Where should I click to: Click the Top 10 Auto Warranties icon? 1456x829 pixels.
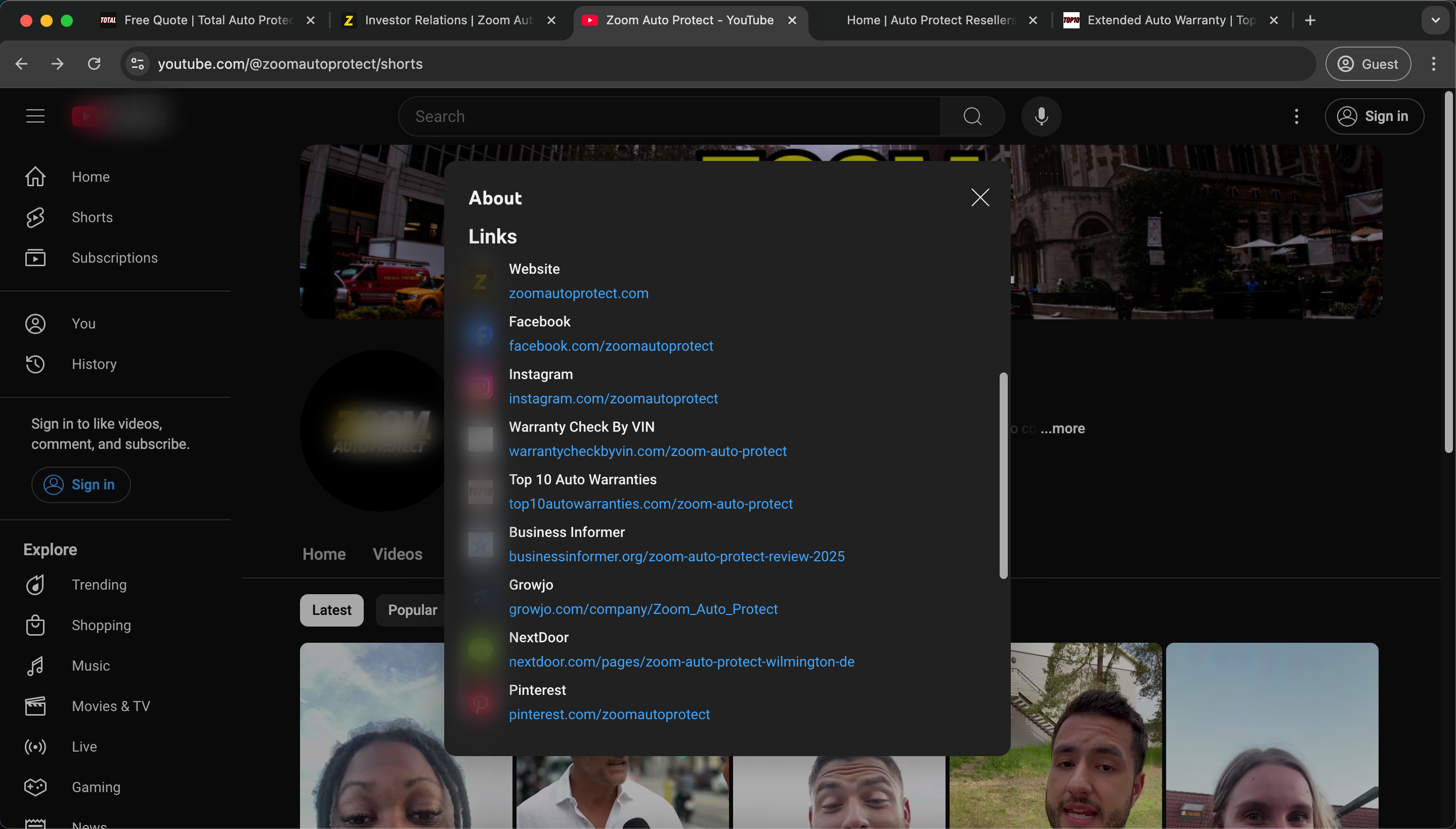tap(480, 492)
